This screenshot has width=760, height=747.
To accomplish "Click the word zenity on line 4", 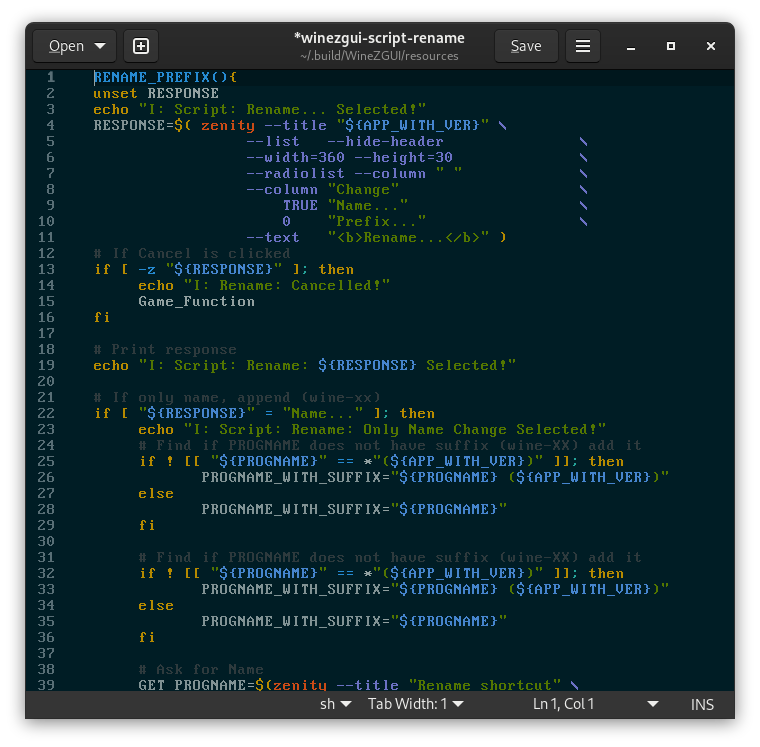I will (x=228, y=125).
